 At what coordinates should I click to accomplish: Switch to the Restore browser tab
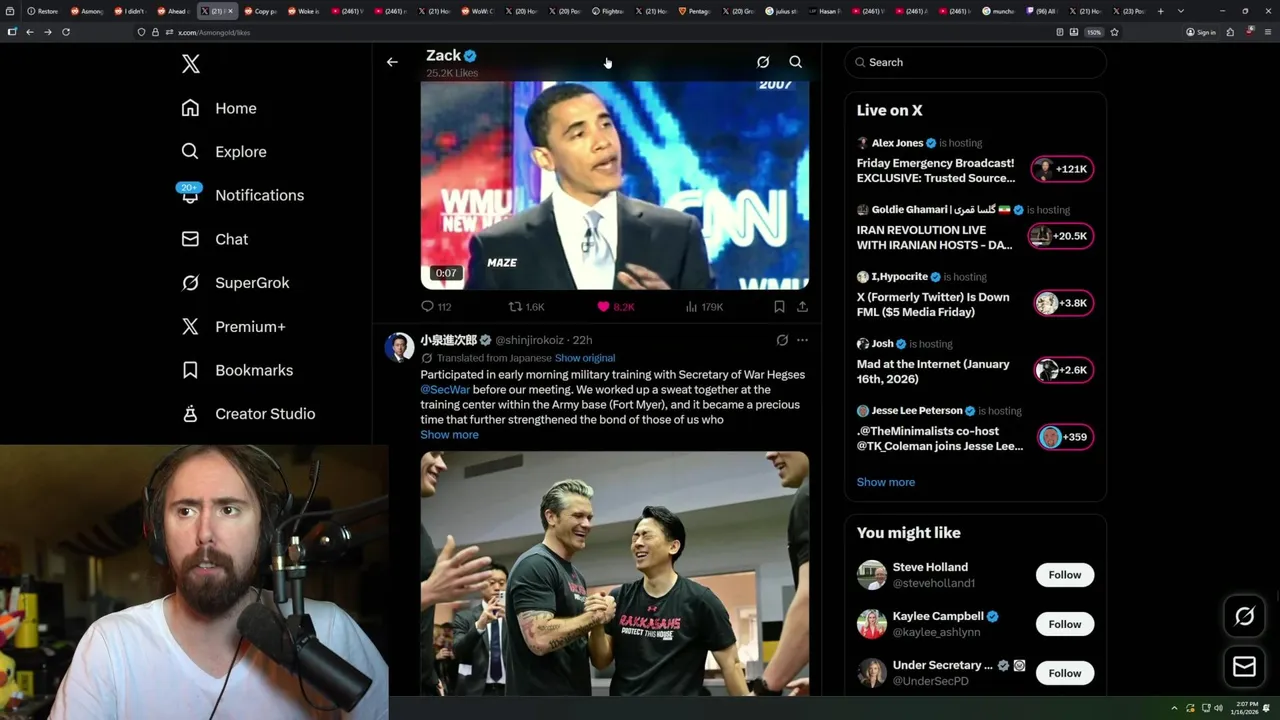coord(43,11)
